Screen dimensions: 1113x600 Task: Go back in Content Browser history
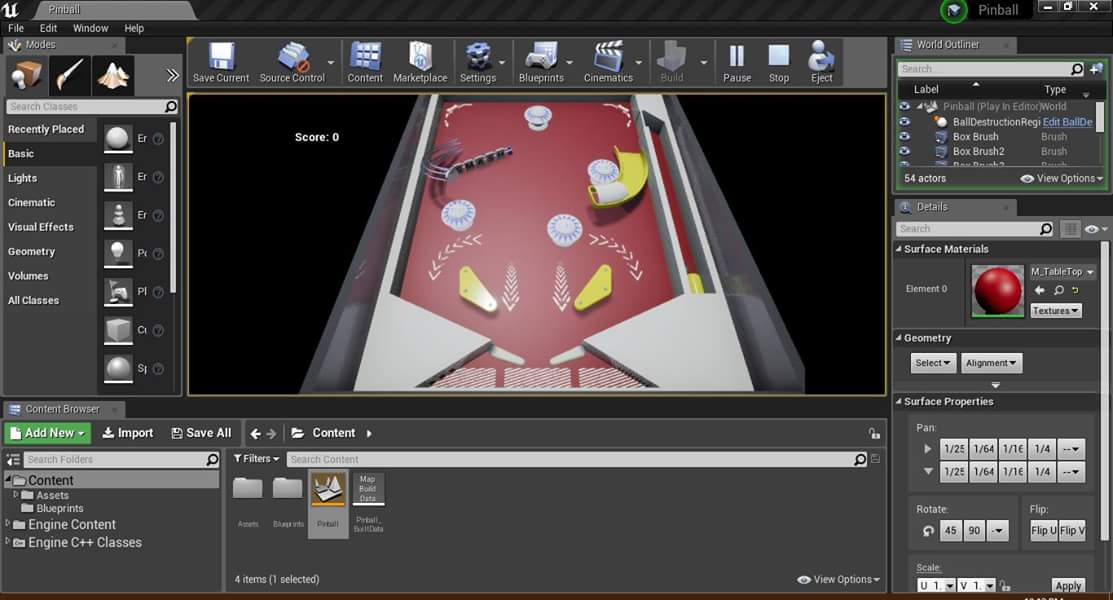click(x=256, y=433)
